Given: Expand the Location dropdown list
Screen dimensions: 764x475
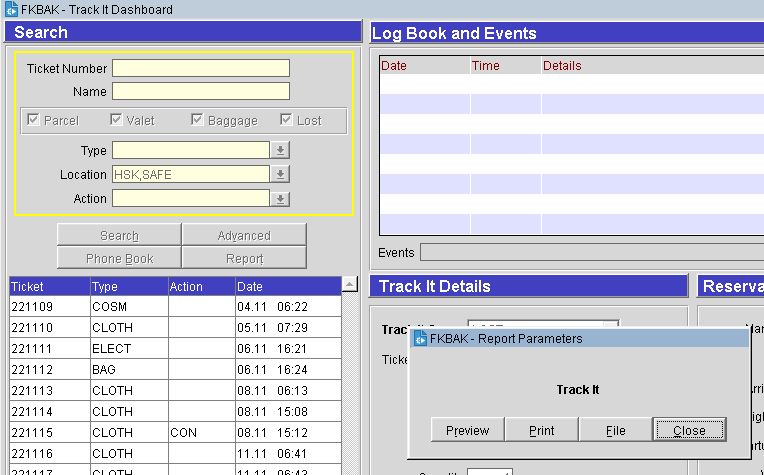Looking at the screenshot, I should point(281,175).
